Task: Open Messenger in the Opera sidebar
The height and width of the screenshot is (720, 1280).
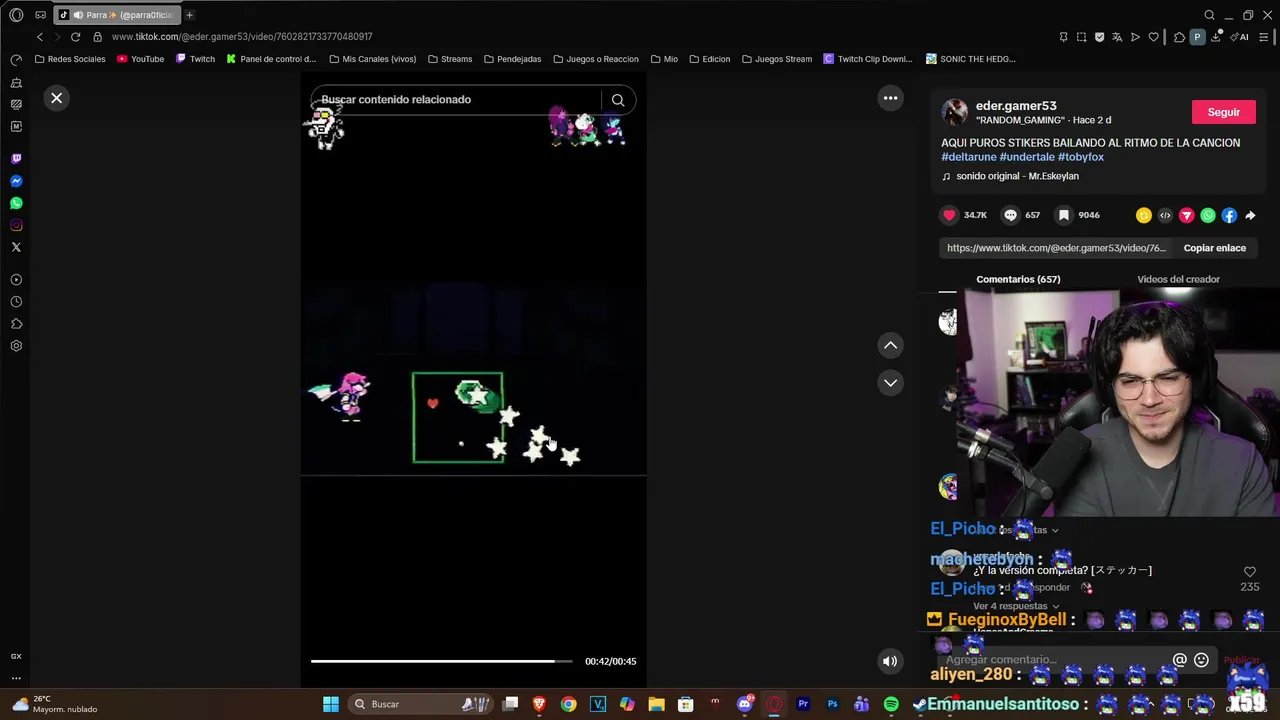Action: pos(16,181)
